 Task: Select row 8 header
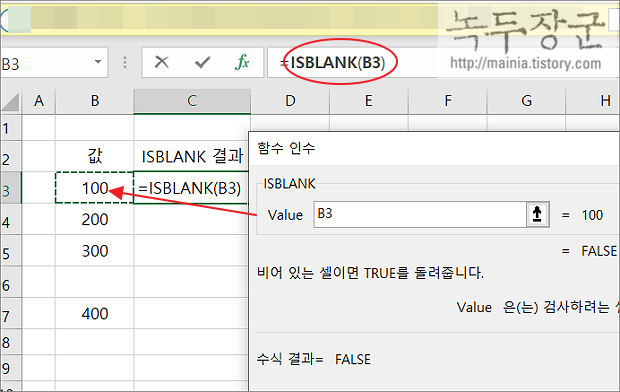pos(11,342)
